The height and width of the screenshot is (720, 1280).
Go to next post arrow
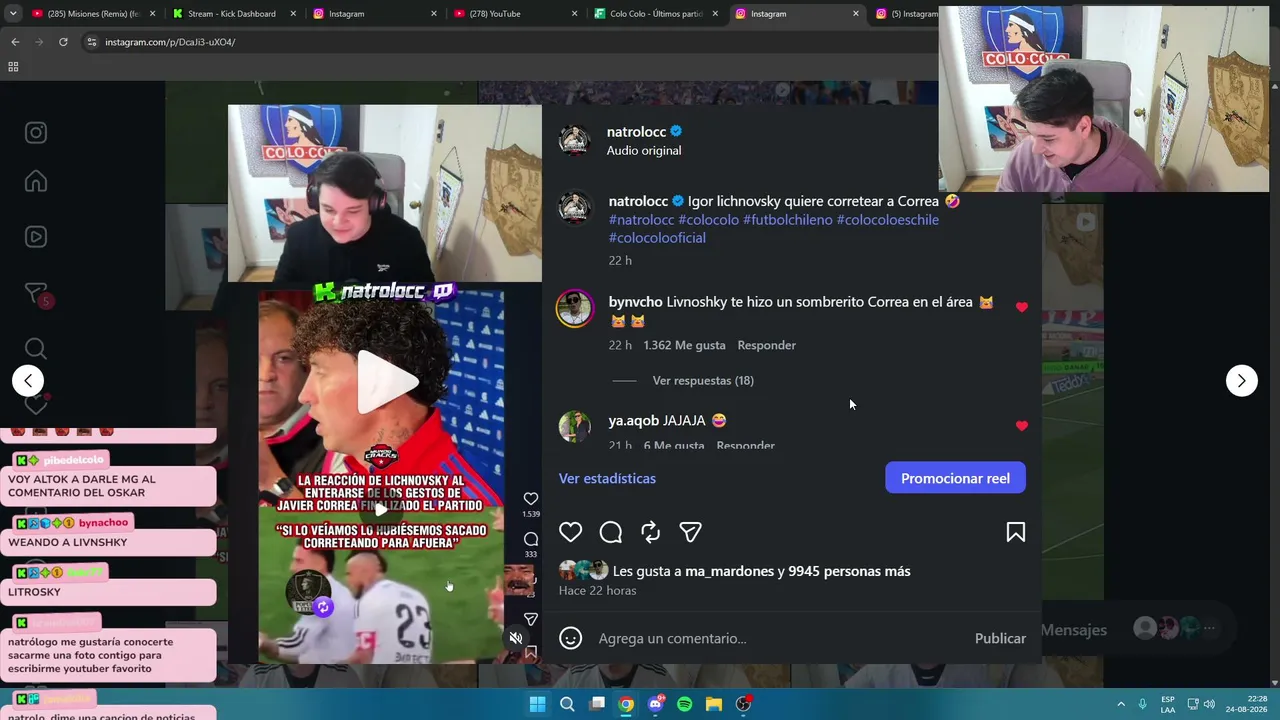1241,380
